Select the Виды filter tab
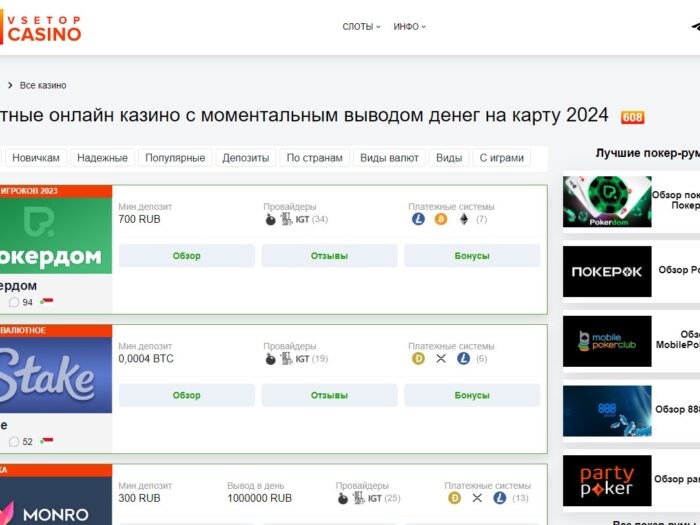This screenshot has width=700, height=525. click(x=449, y=158)
